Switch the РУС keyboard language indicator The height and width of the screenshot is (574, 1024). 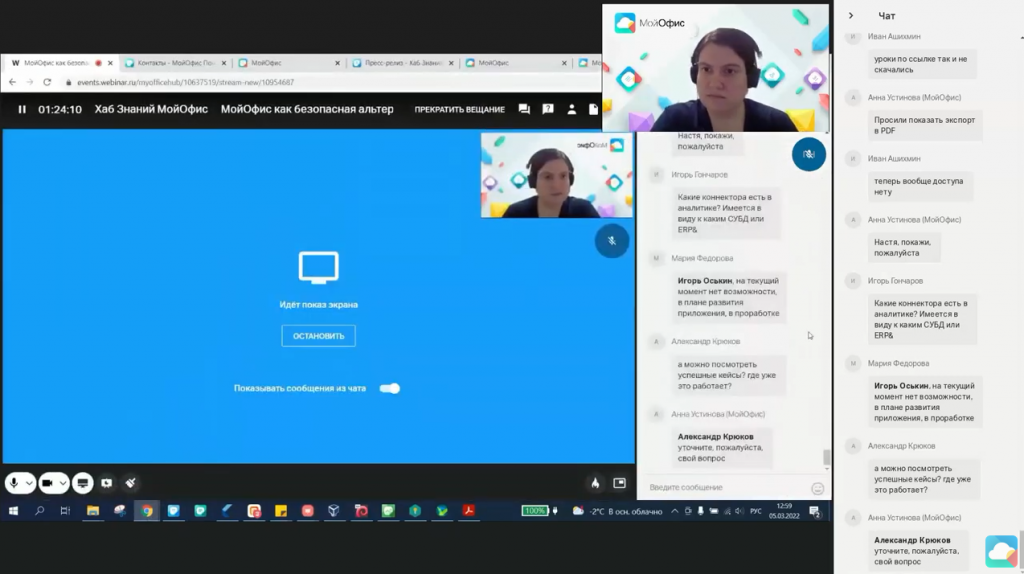[x=756, y=511]
